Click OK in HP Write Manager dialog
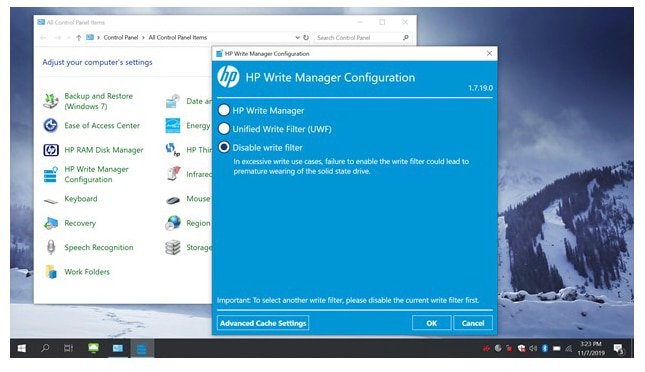 (432, 323)
